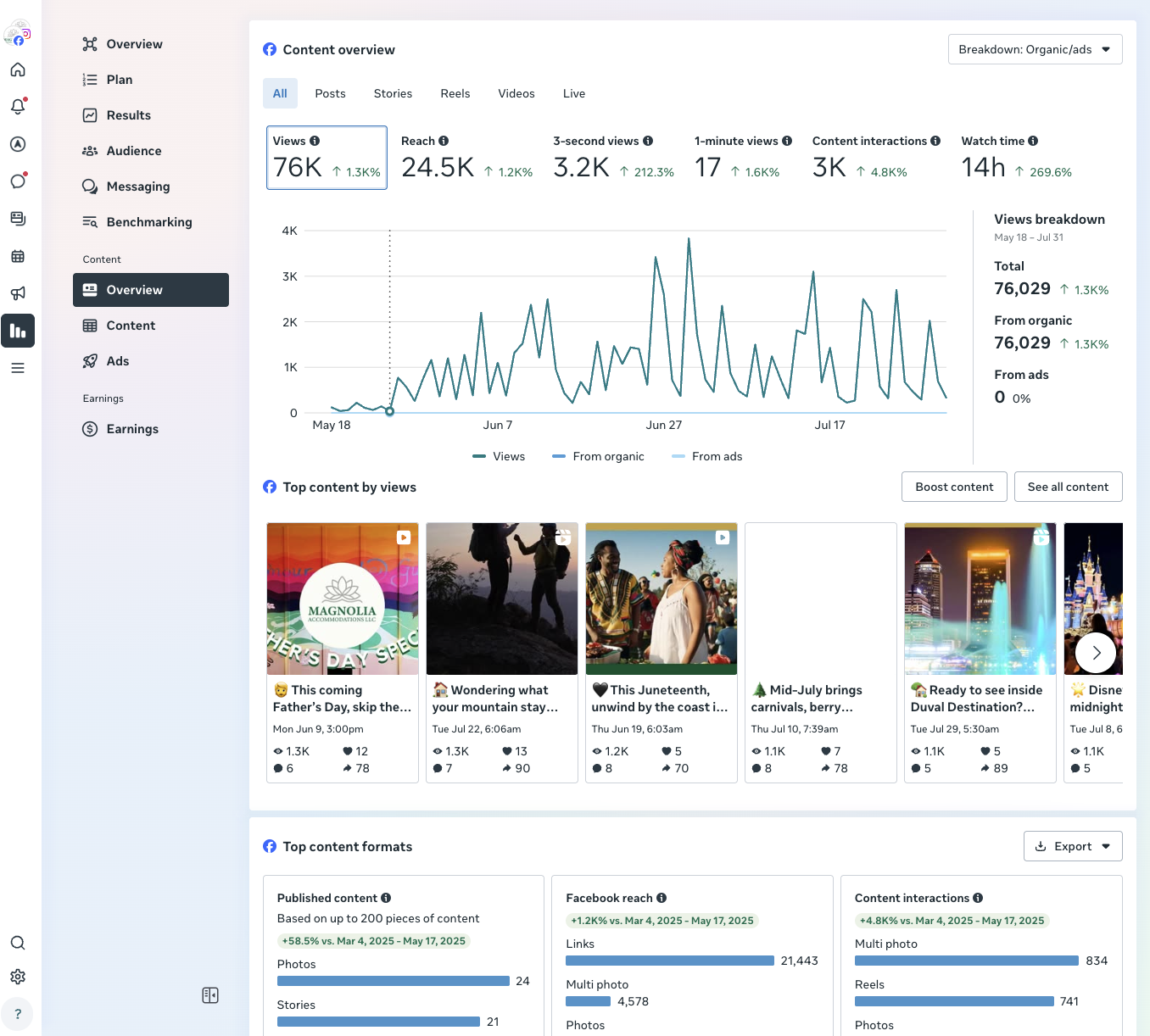Image resolution: width=1150 pixels, height=1036 pixels.
Task: Click the notifications bell icon
Action: (x=18, y=107)
